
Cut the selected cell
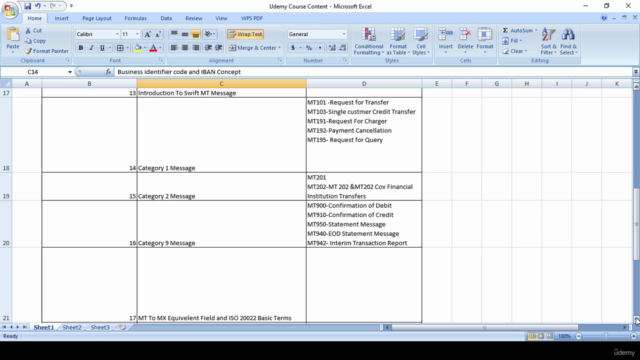pyautogui.click(x=33, y=31)
